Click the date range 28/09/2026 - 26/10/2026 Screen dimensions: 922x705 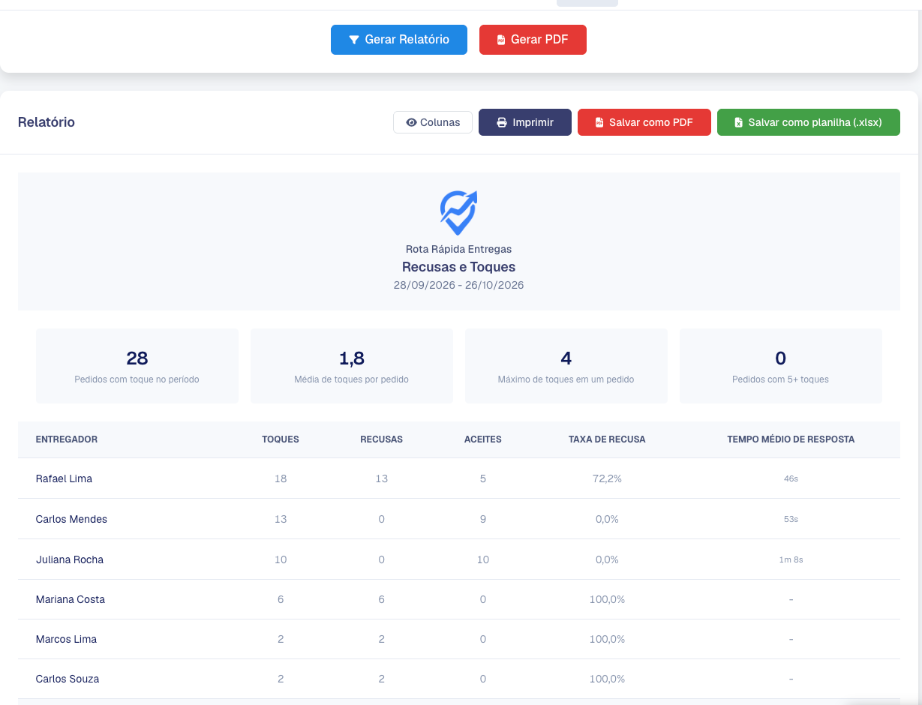pos(459,285)
